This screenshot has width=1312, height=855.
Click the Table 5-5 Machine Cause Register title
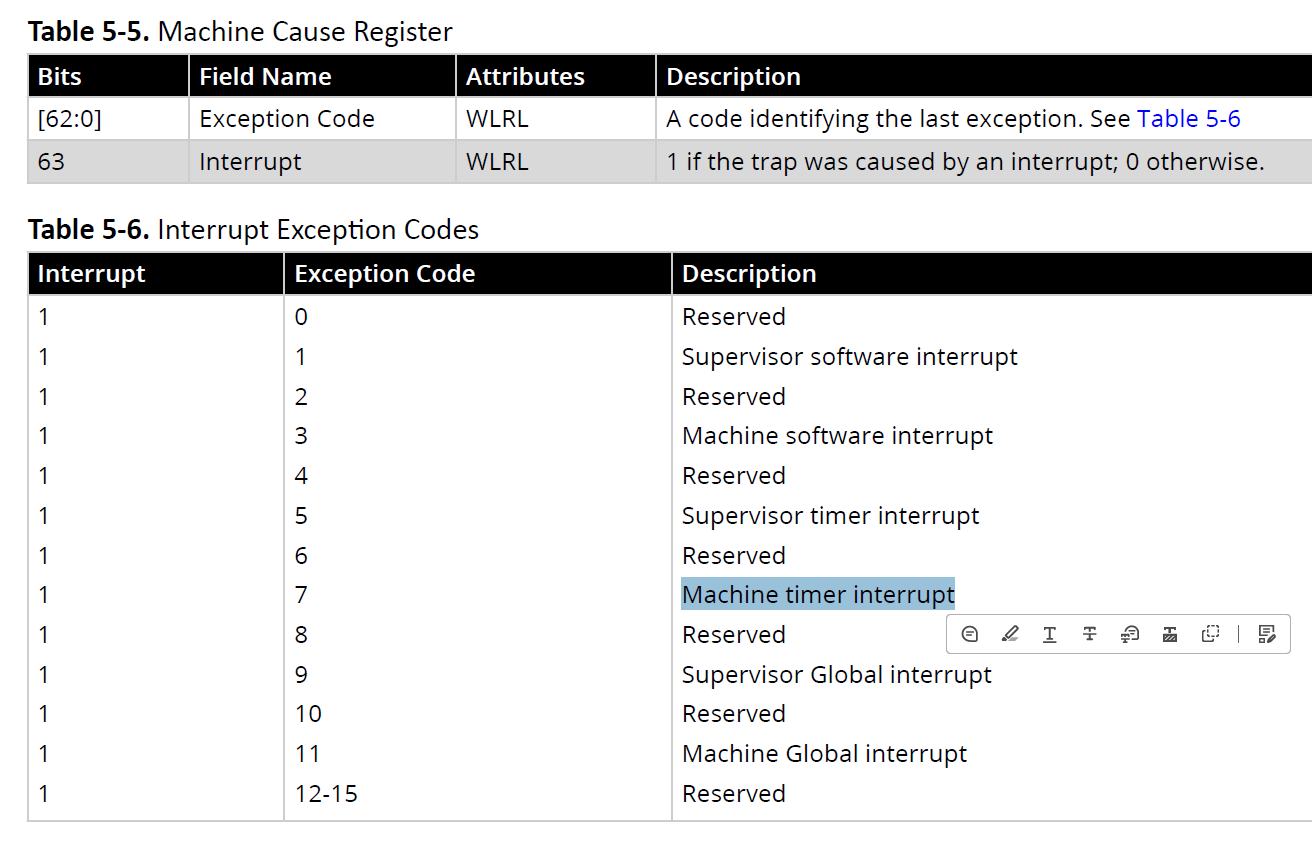(x=240, y=32)
